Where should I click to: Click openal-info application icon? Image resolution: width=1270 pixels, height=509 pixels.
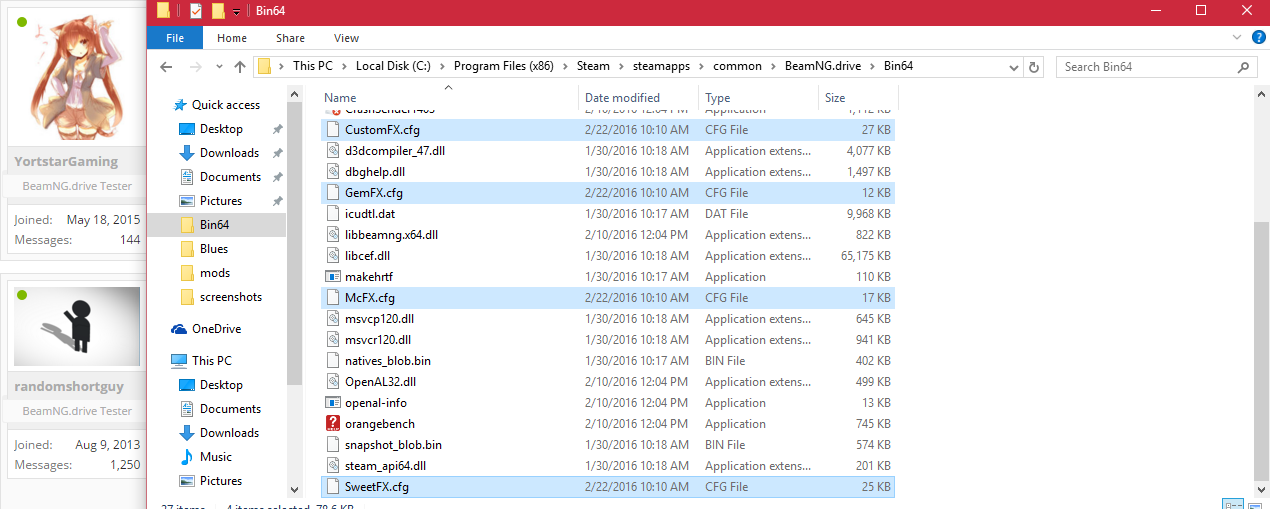[333, 403]
